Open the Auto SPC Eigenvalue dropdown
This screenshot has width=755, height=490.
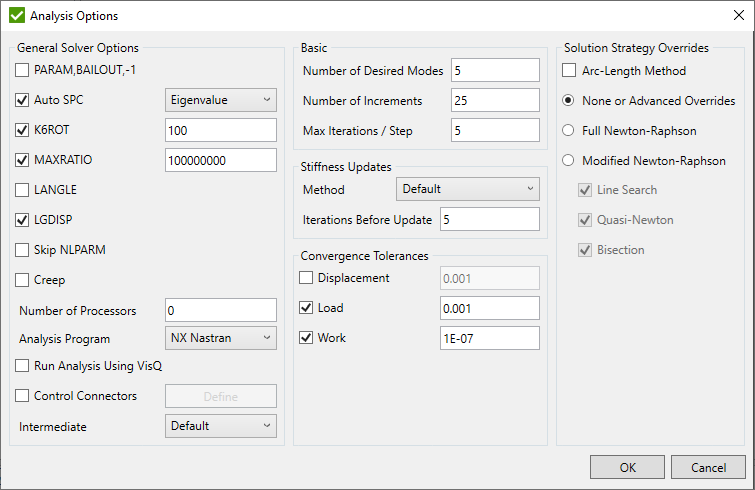220,99
